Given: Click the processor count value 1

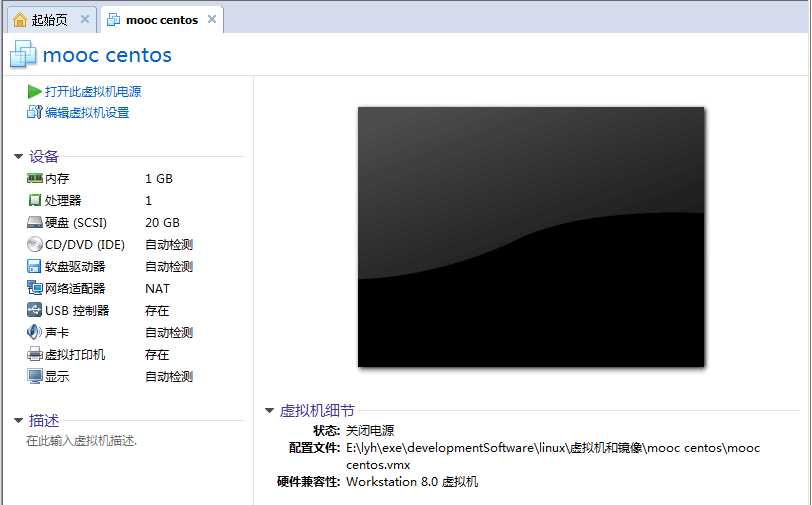Looking at the screenshot, I should pyautogui.click(x=149, y=200).
